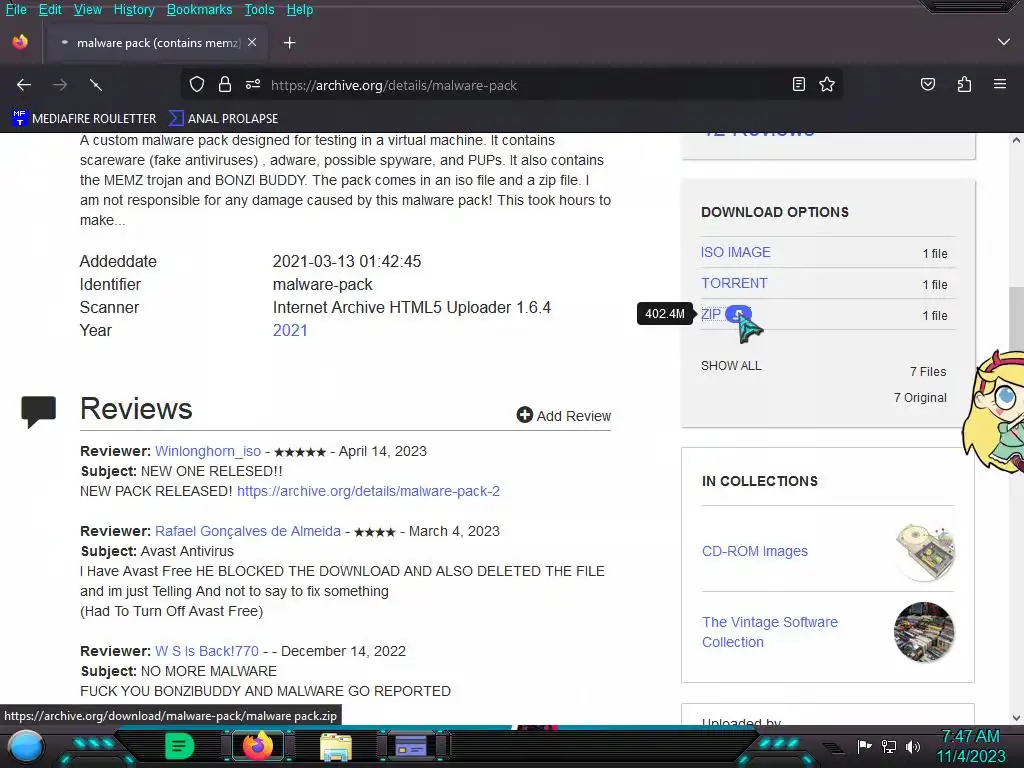Open the volume tray icon
The height and width of the screenshot is (768, 1024).
click(x=912, y=746)
